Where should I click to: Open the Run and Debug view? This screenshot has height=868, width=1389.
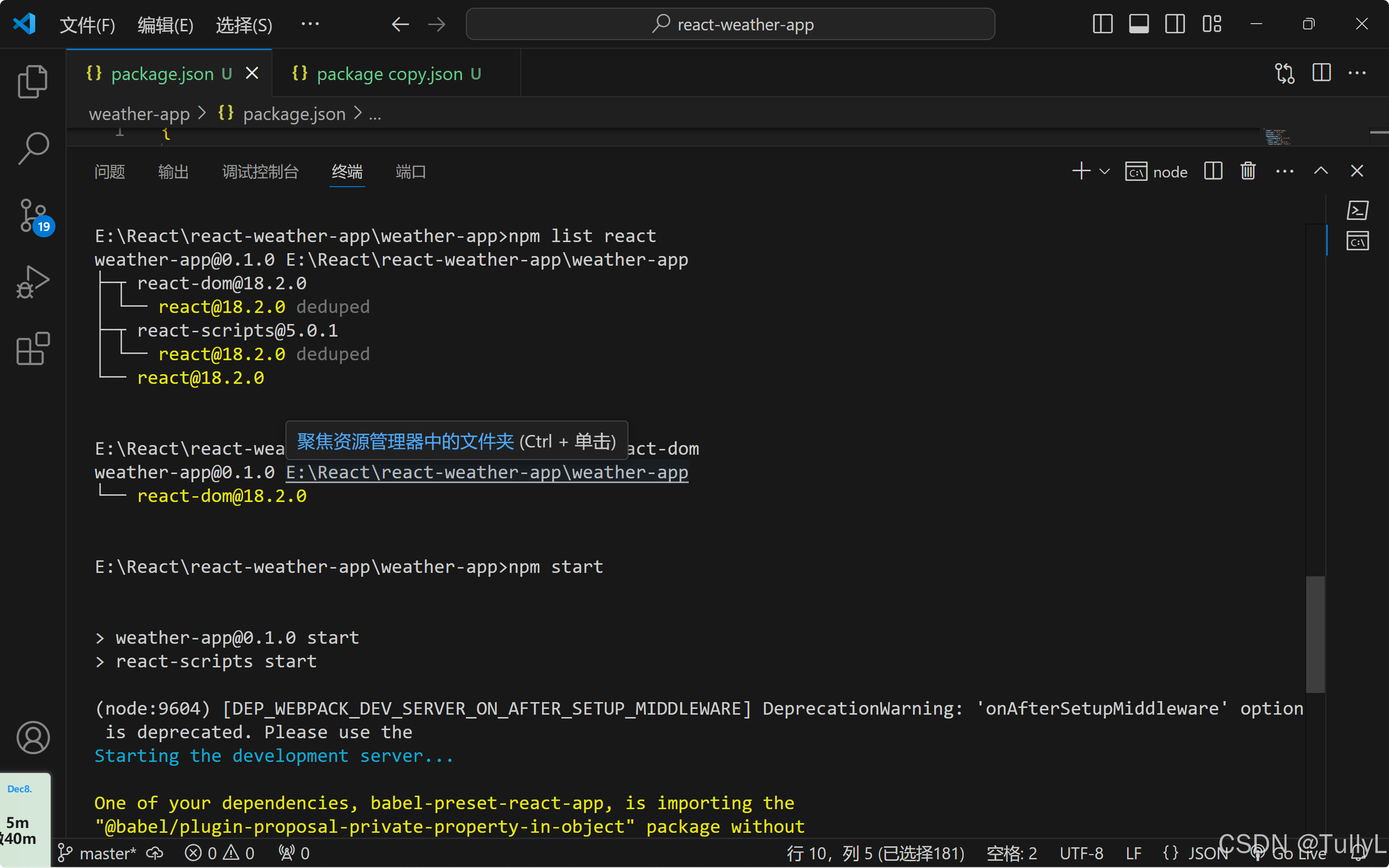click(x=33, y=281)
